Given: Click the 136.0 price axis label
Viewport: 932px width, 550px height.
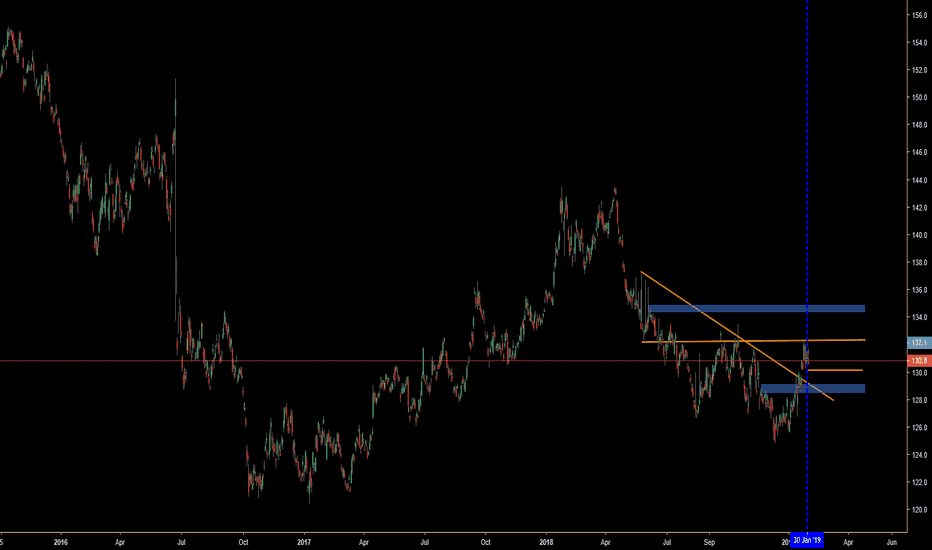Looking at the screenshot, I should coord(920,290).
